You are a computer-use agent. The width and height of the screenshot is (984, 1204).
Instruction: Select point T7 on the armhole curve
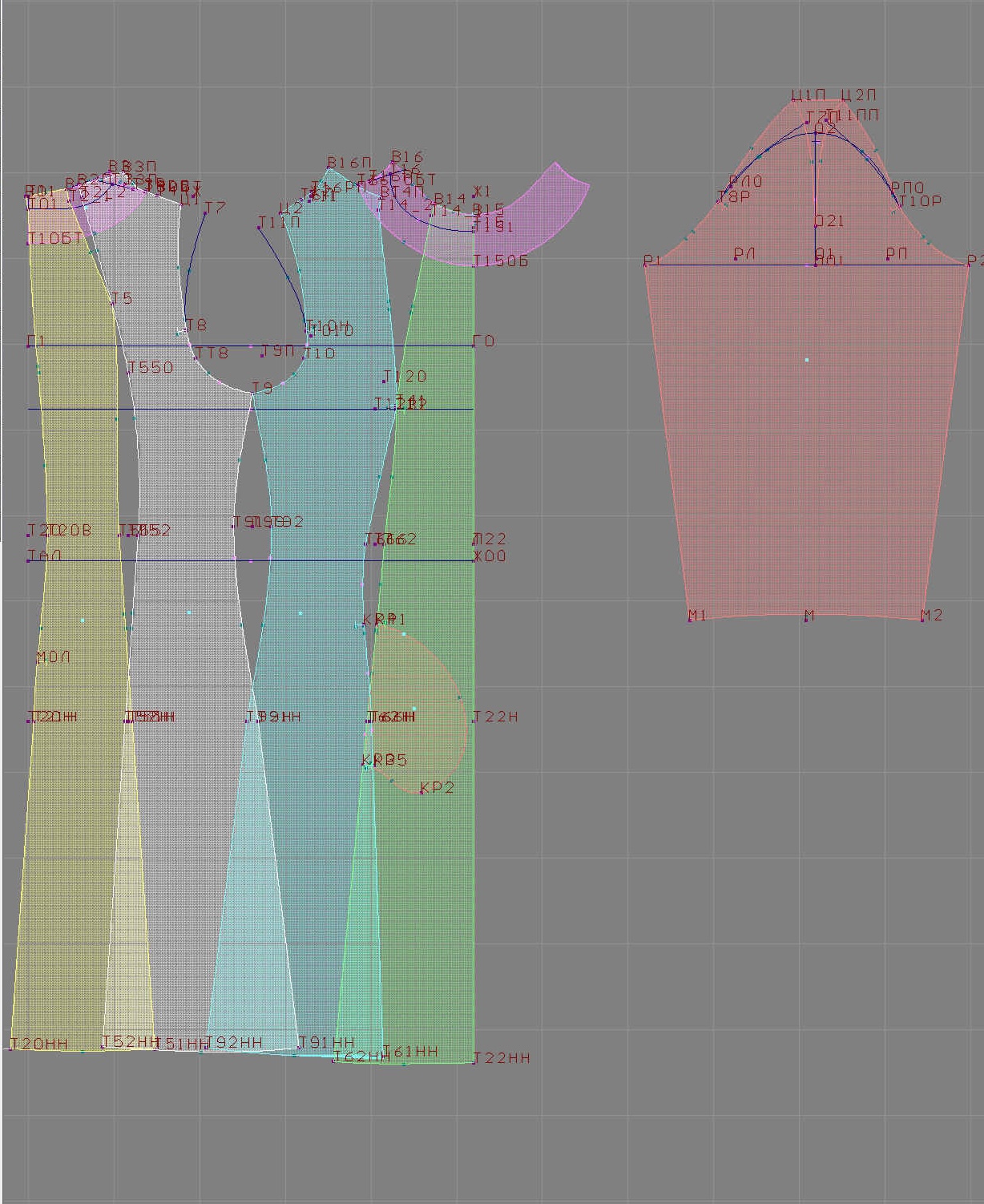pyautogui.click(x=205, y=213)
